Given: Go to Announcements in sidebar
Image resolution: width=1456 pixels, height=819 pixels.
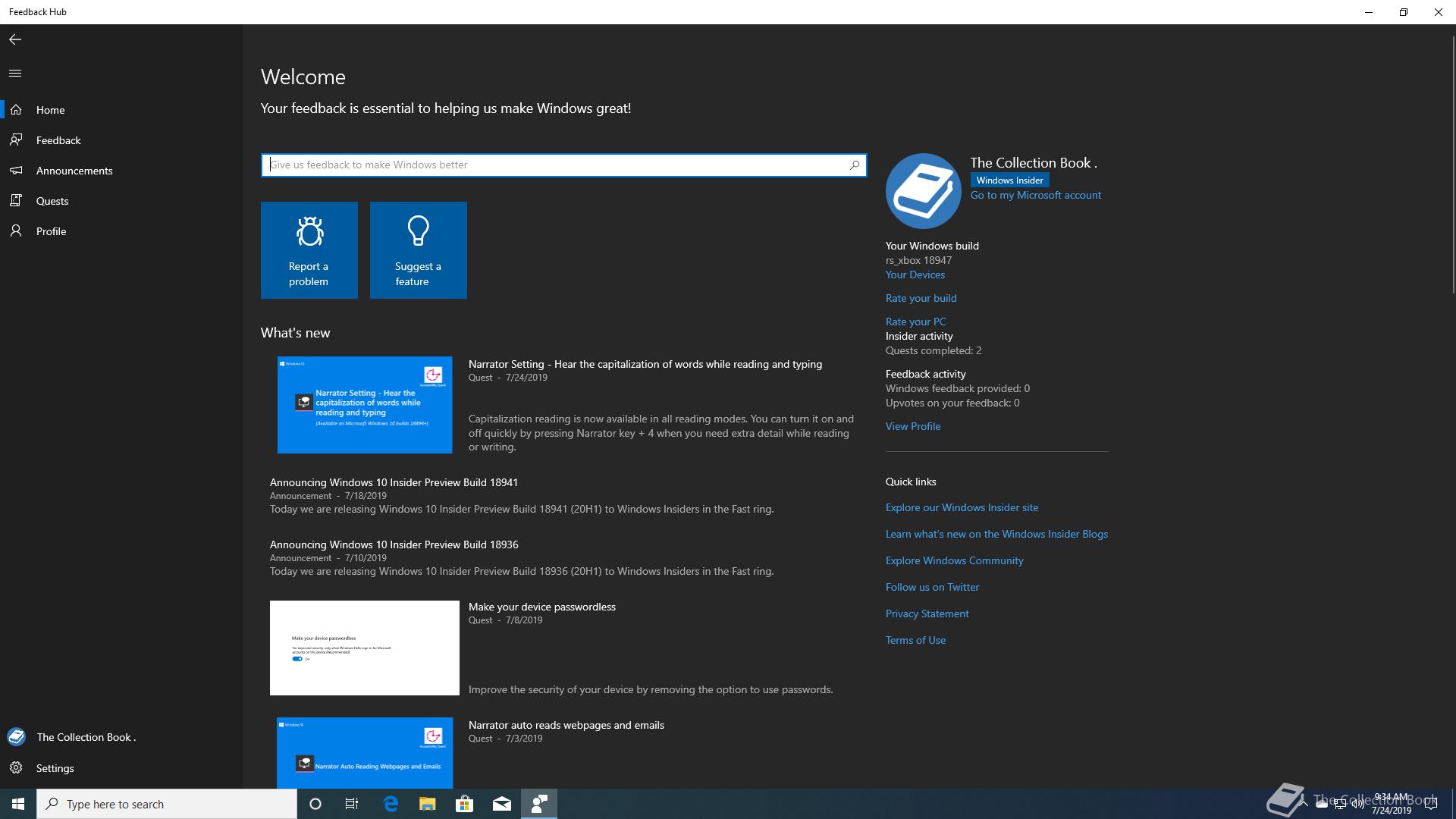Looking at the screenshot, I should (74, 171).
